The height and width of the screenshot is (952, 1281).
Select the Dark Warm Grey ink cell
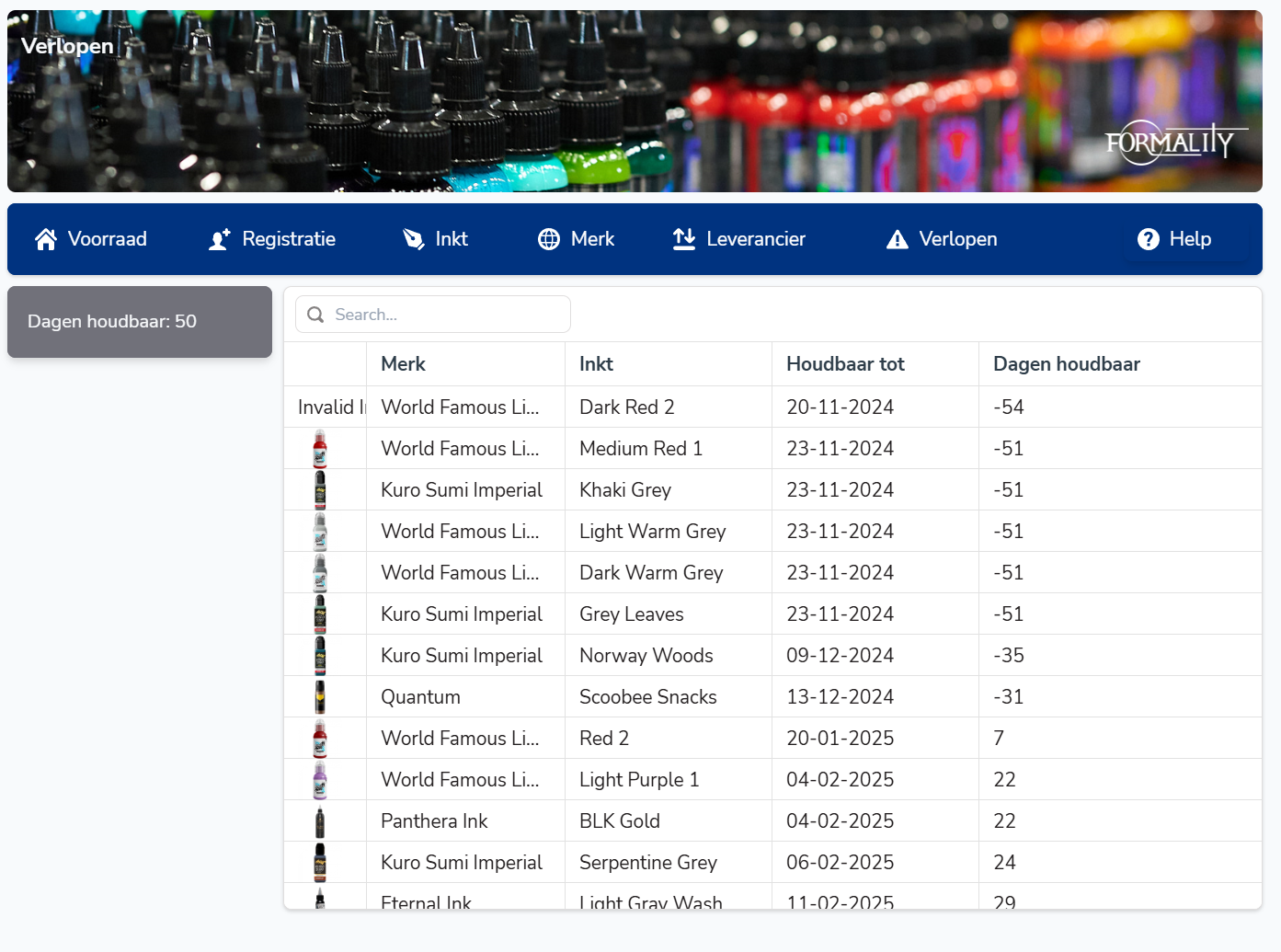pyautogui.click(x=669, y=573)
